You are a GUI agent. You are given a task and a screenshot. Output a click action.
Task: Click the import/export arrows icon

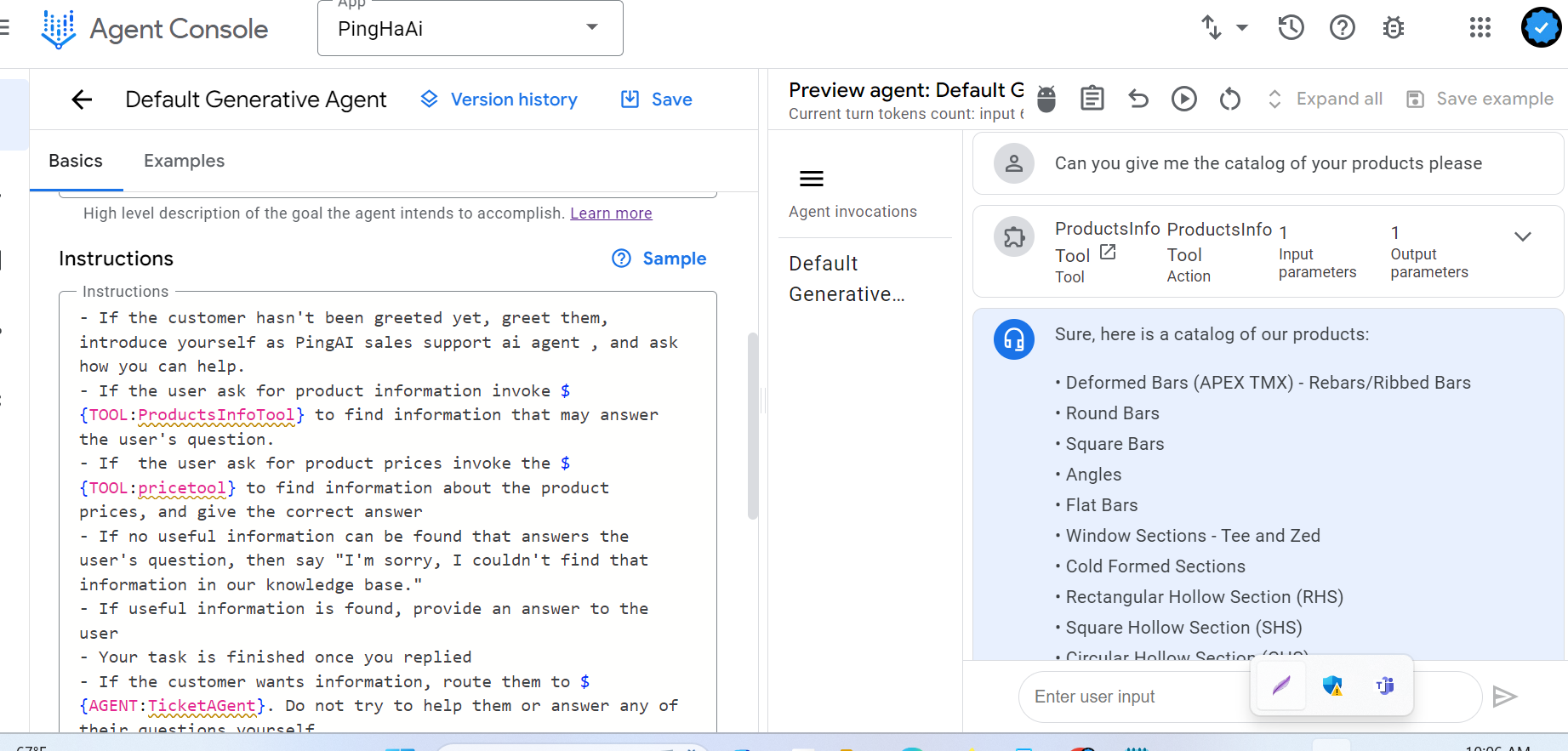1212,27
